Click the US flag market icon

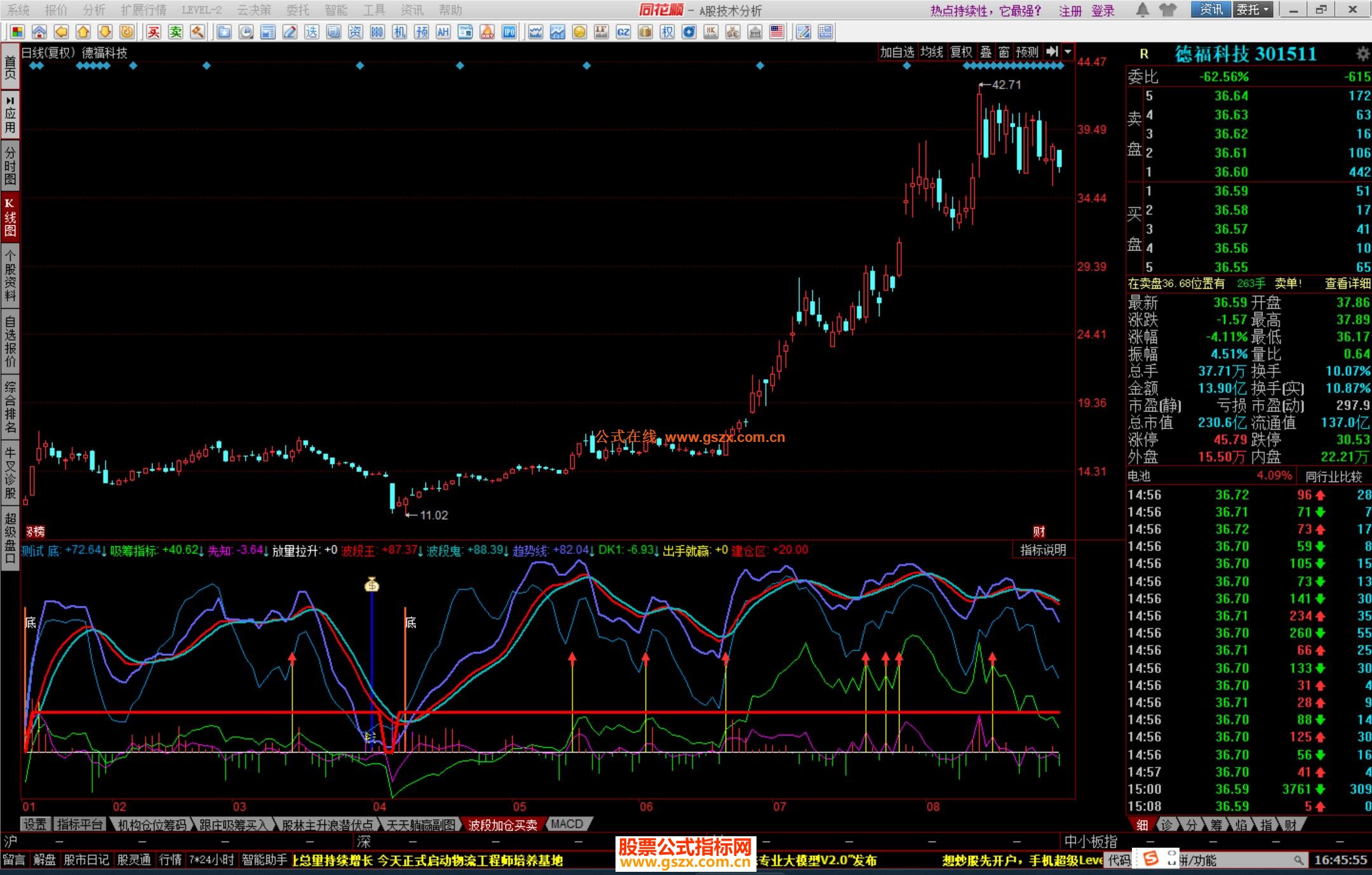[x=776, y=32]
